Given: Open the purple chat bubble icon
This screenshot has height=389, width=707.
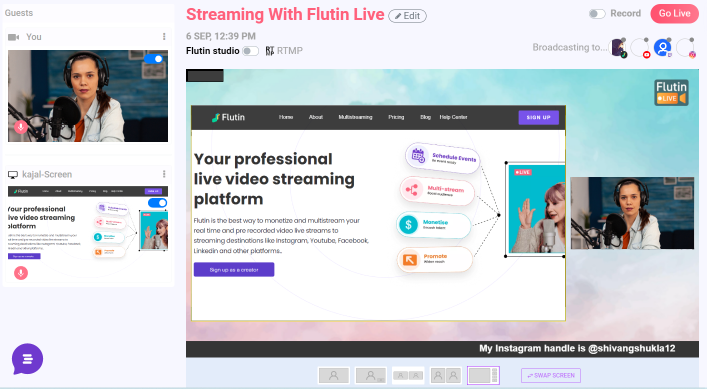Looking at the screenshot, I should 27,359.
